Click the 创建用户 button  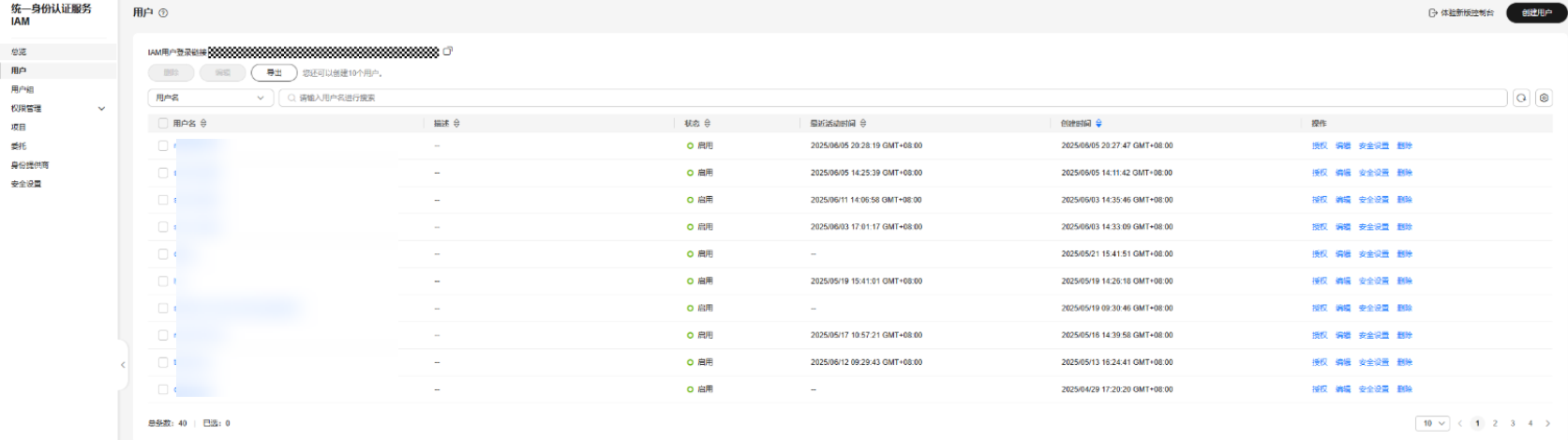(x=1536, y=13)
